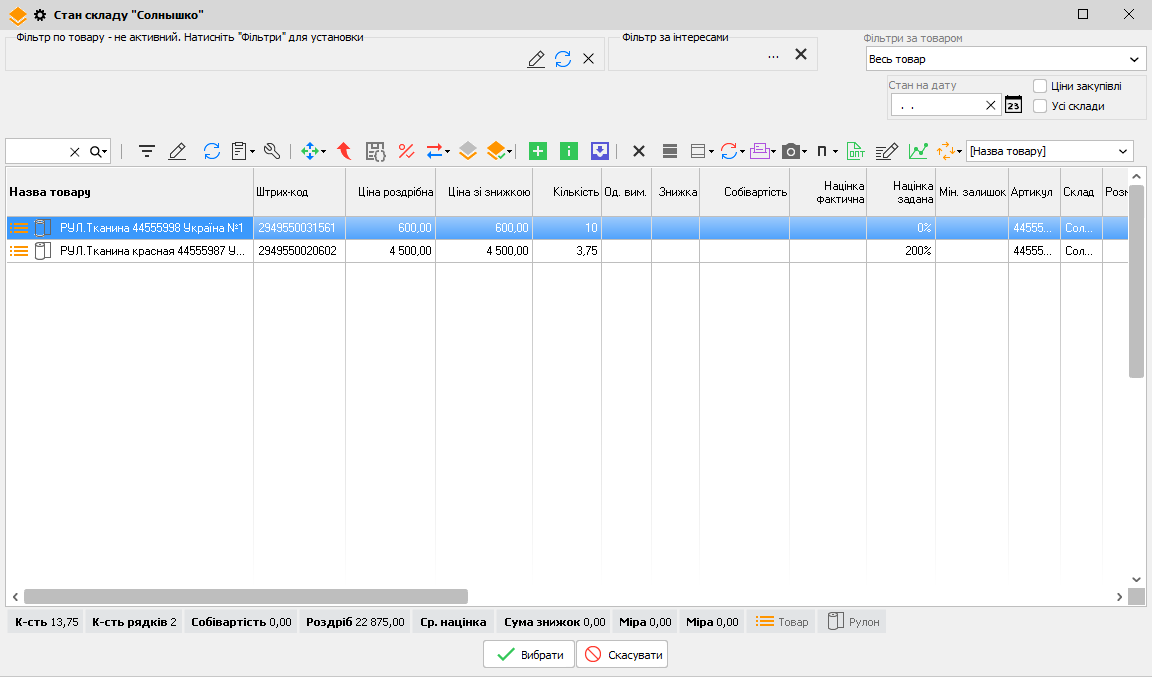Click the filter lines icon in toolbar
Image resolution: width=1152 pixels, height=677 pixels.
147,151
